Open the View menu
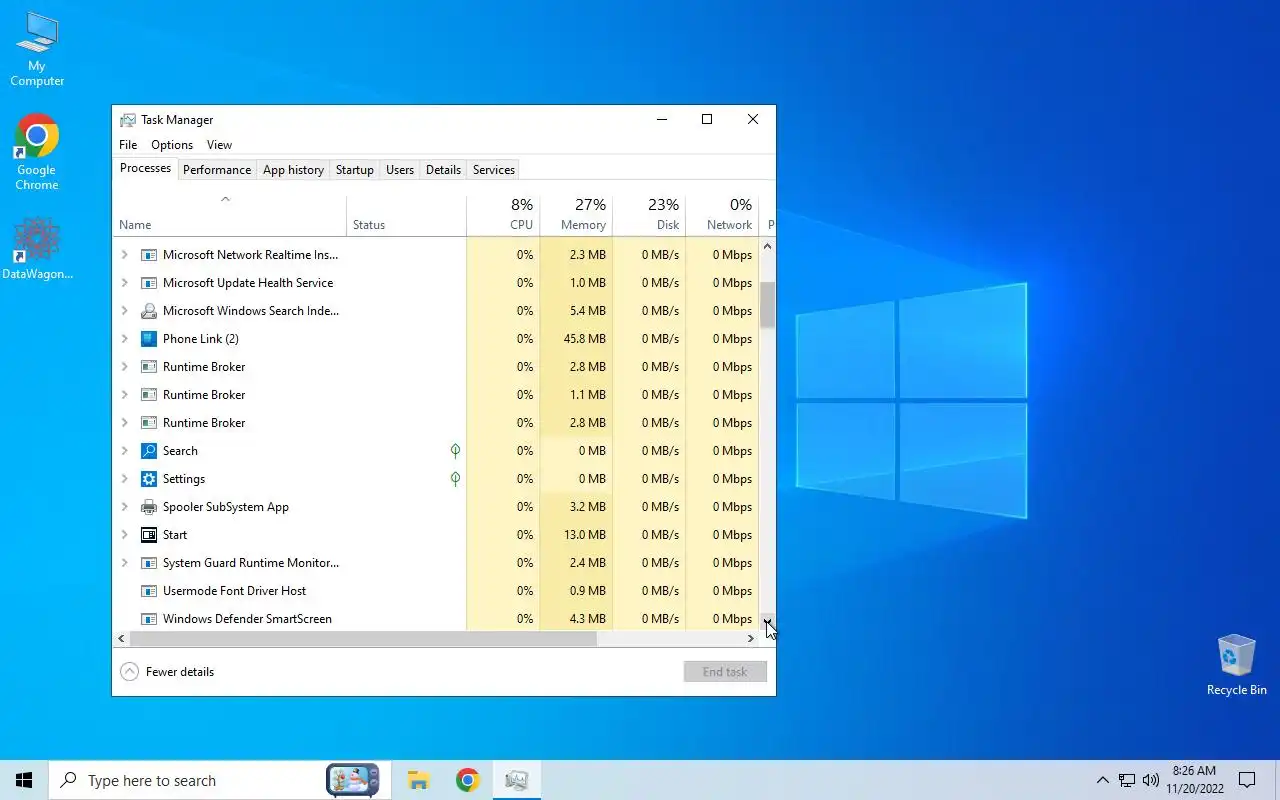The width and height of the screenshot is (1280, 800). click(219, 145)
